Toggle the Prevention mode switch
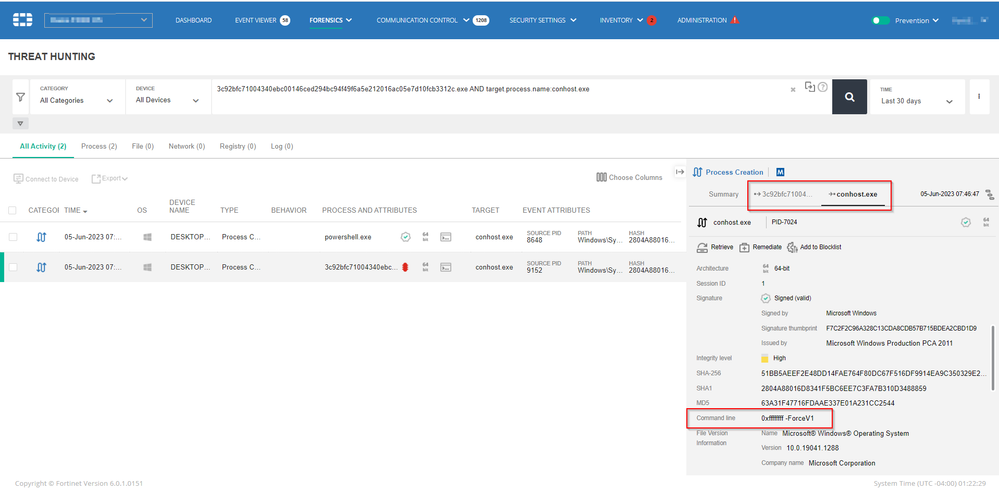This screenshot has height=488, width=999. point(880,20)
